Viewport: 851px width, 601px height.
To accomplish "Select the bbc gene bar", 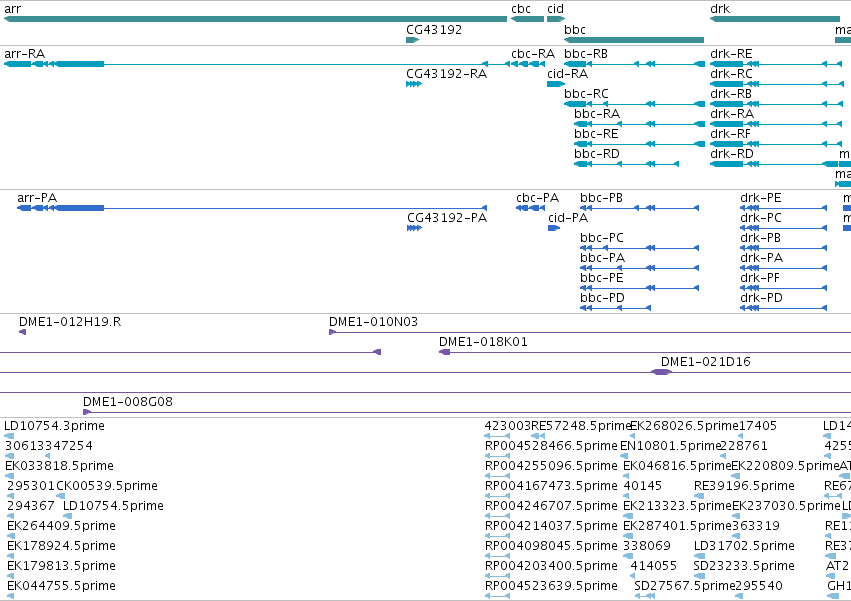I will tap(634, 40).
